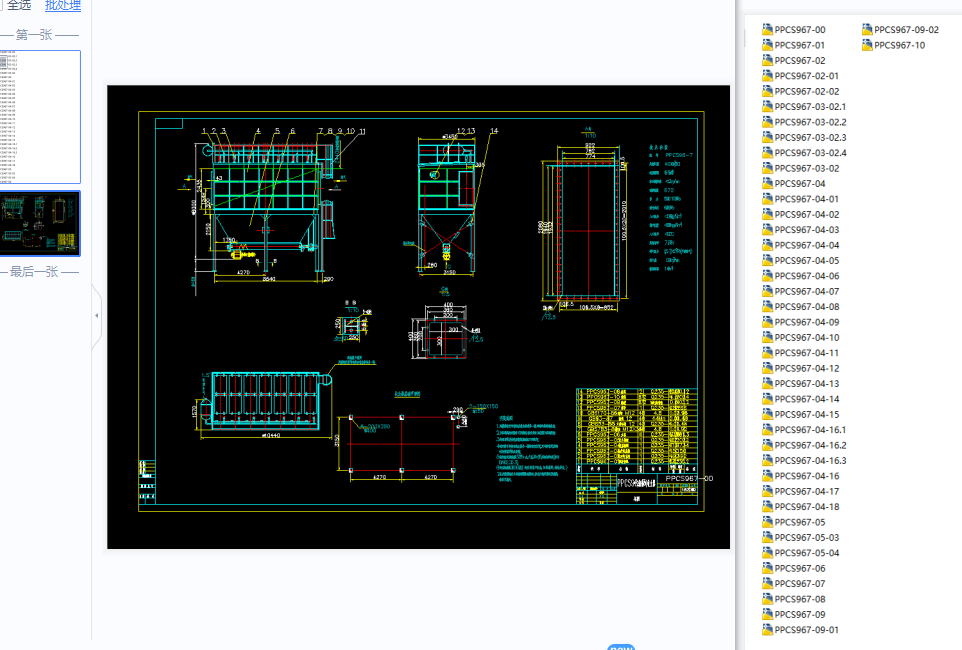Viewport: 962px width, 650px height.
Task: Click the PPCS967-10 file icon
Action: point(867,45)
